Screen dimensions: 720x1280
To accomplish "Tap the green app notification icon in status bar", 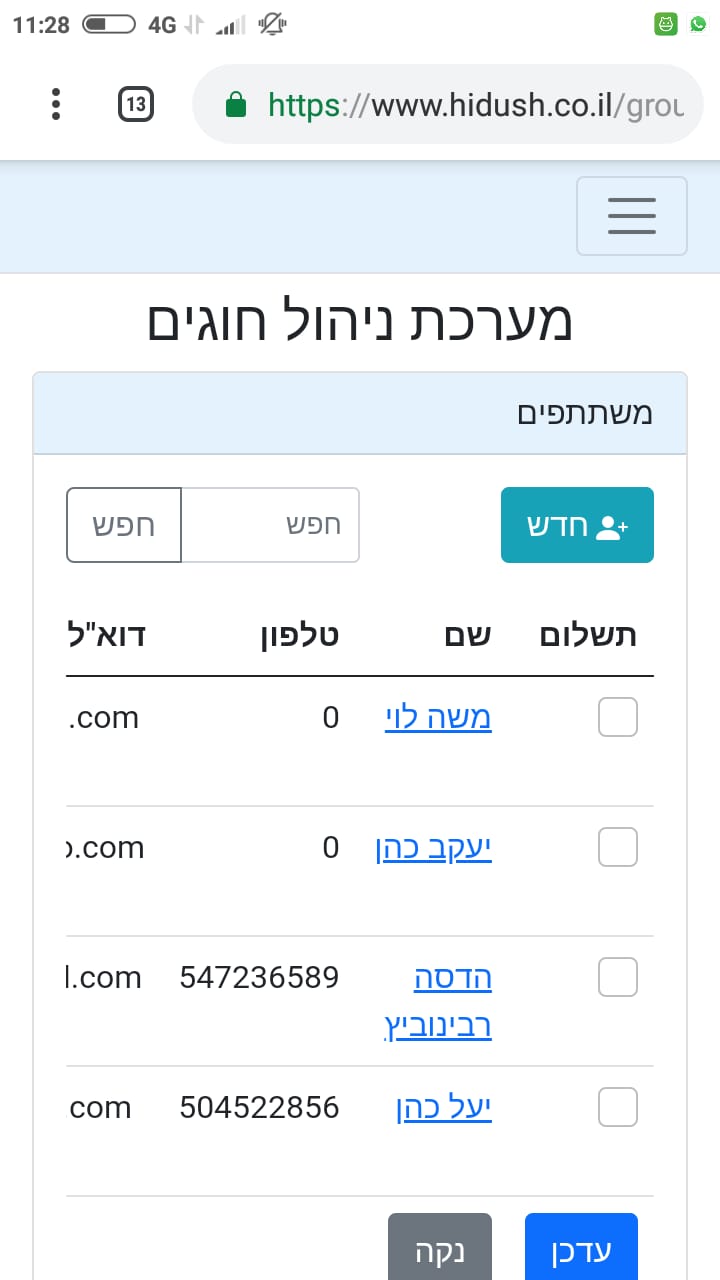I will tap(666, 24).
